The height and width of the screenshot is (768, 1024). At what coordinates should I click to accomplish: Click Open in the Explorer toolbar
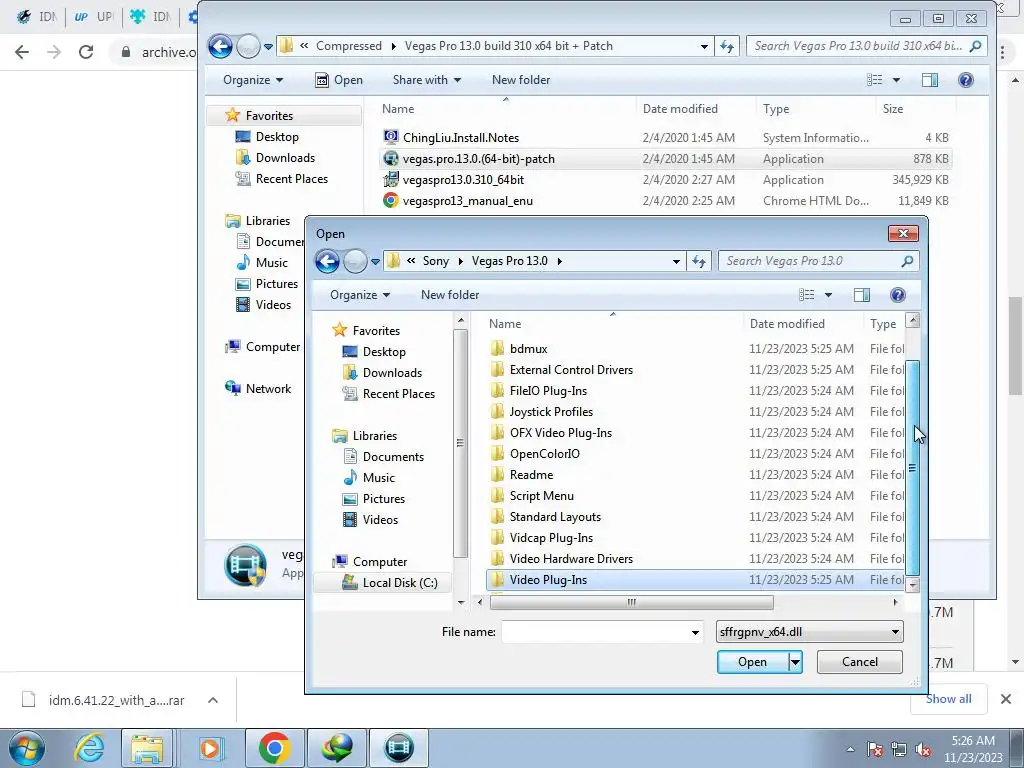pyautogui.click(x=339, y=80)
